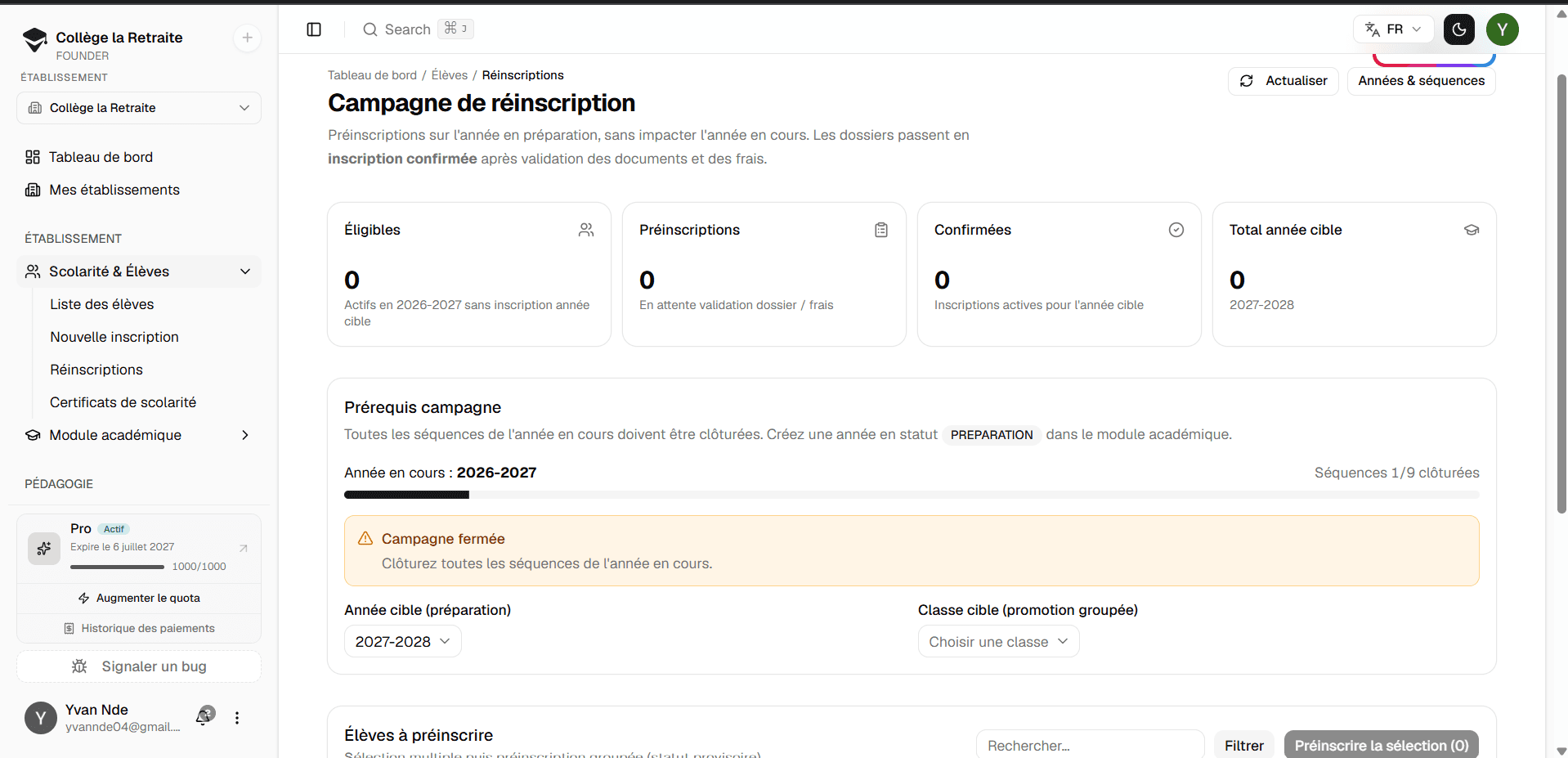Open Années & séquences button
Viewport: 1568px width, 758px height.
pyautogui.click(x=1422, y=81)
